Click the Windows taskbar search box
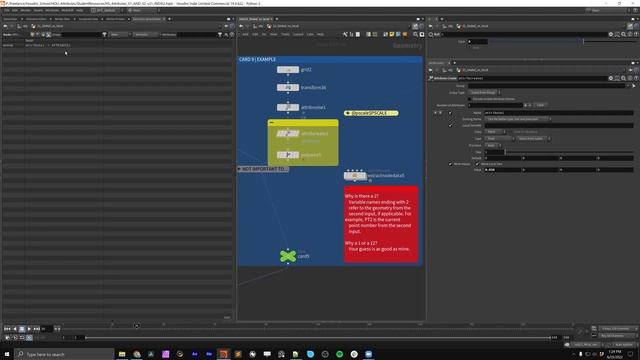Image resolution: width=640 pixels, height=360 pixels. pyautogui.click(x=64, y=354)
